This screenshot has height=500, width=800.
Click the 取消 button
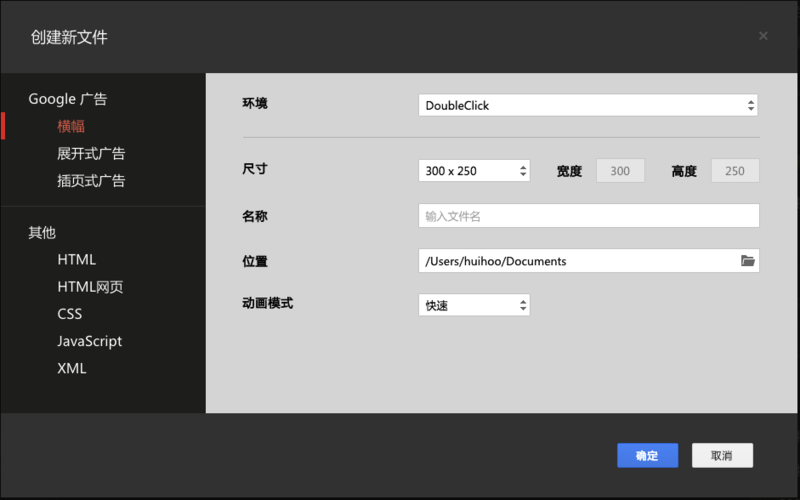tap(722, 455)
